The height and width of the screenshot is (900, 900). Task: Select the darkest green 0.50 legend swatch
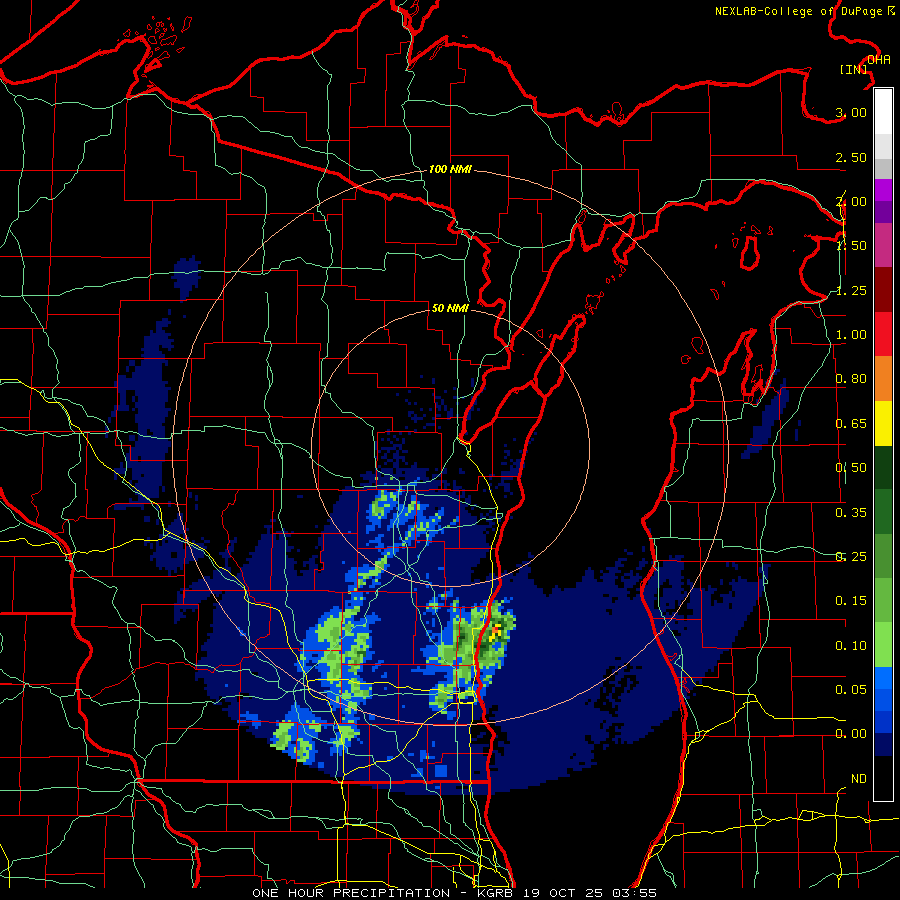883,467
